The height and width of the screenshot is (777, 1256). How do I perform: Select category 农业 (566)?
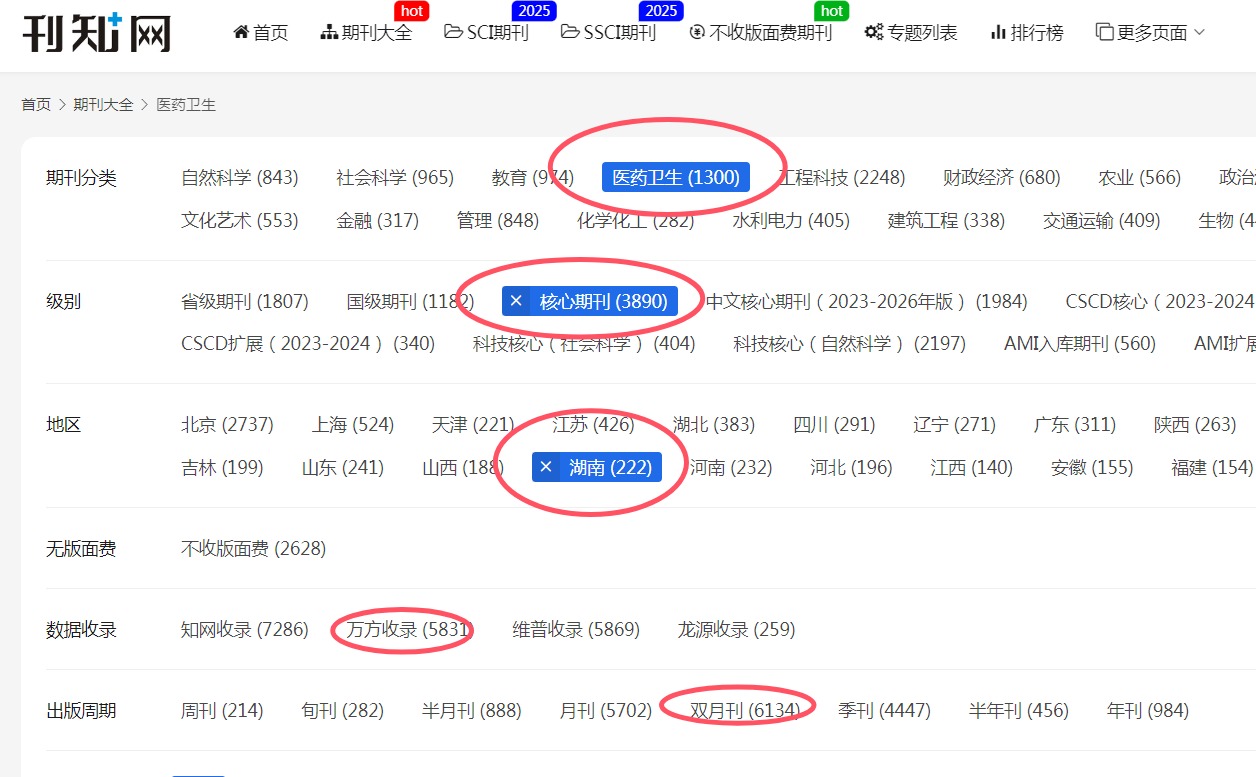1140,178
